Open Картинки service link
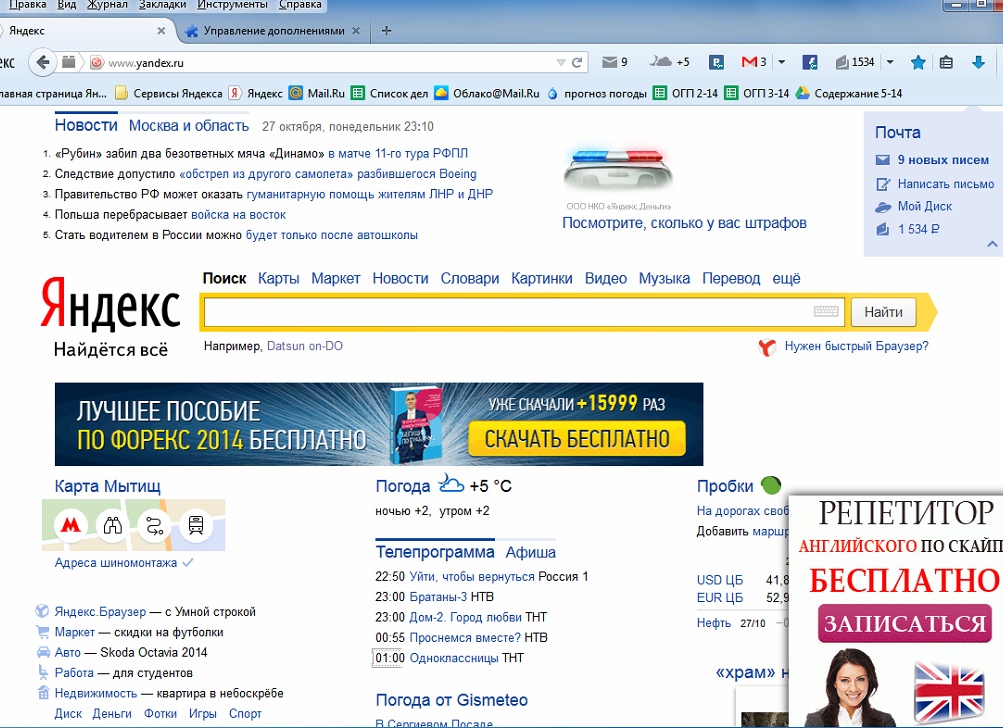 pyautogui.click(x=542, y=278)
